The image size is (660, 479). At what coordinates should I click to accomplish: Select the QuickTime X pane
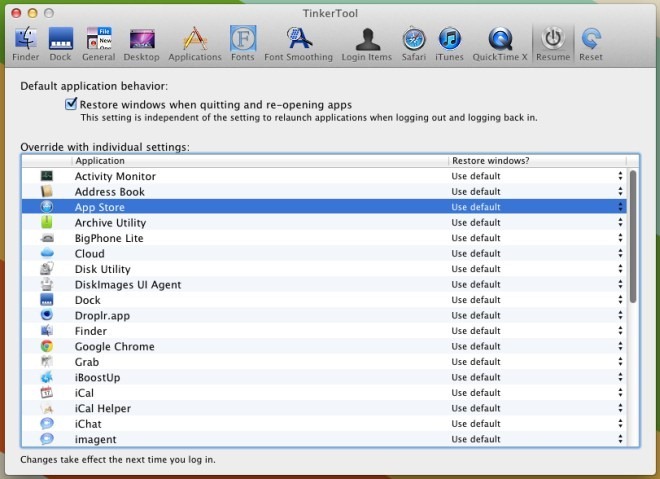[x=500, y=44]
